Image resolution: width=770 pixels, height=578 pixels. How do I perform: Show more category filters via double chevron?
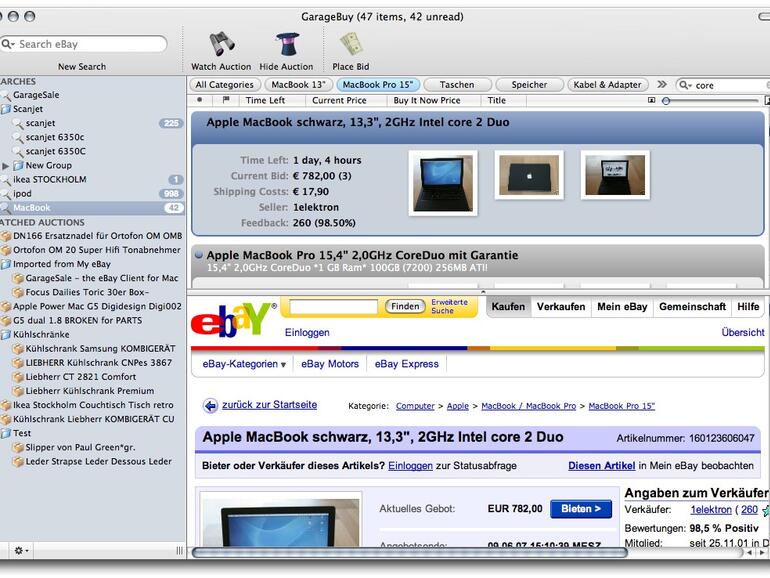pos(662,84)
